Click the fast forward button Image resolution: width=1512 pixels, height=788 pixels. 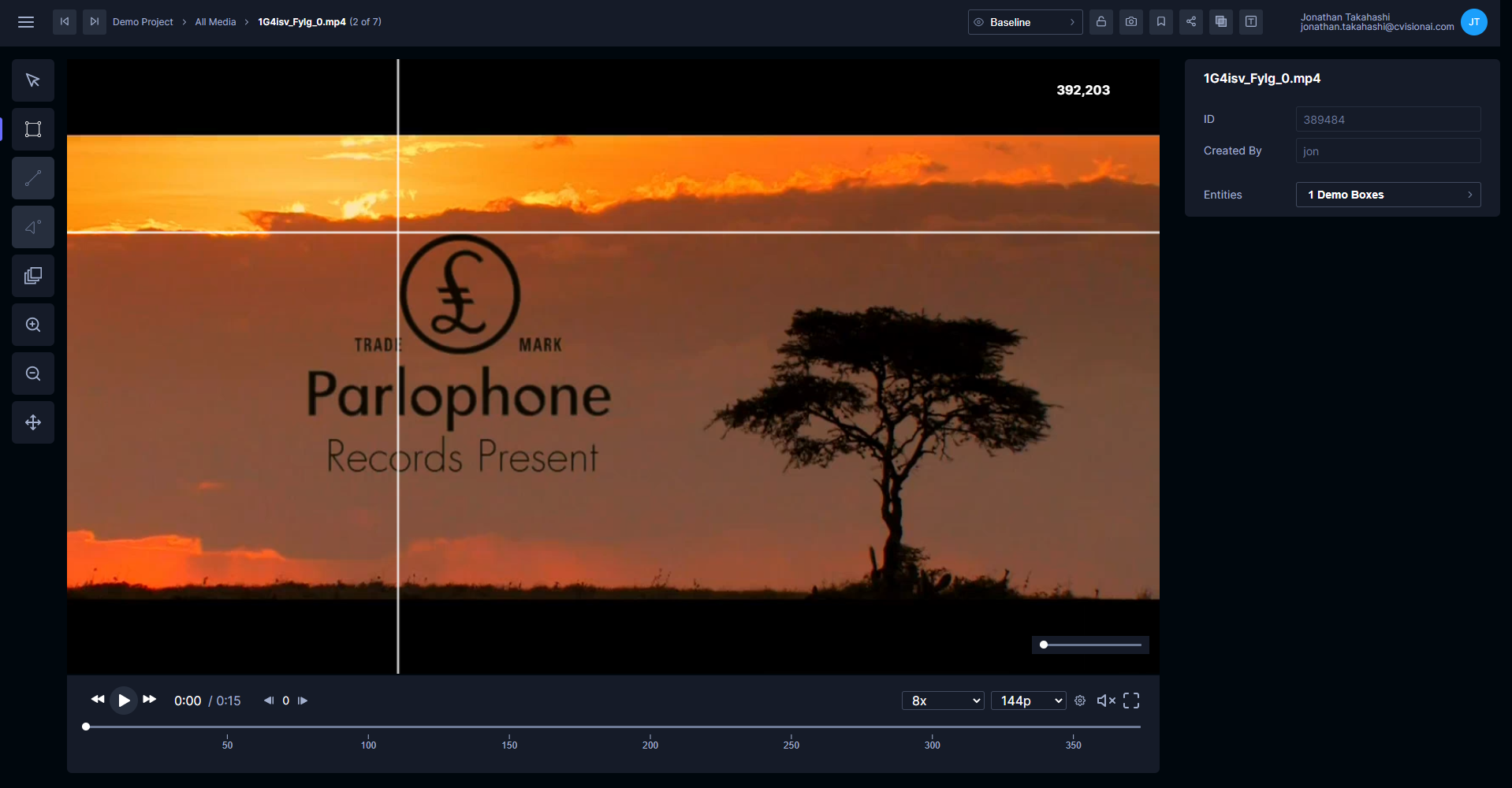[x=150, y=700]
